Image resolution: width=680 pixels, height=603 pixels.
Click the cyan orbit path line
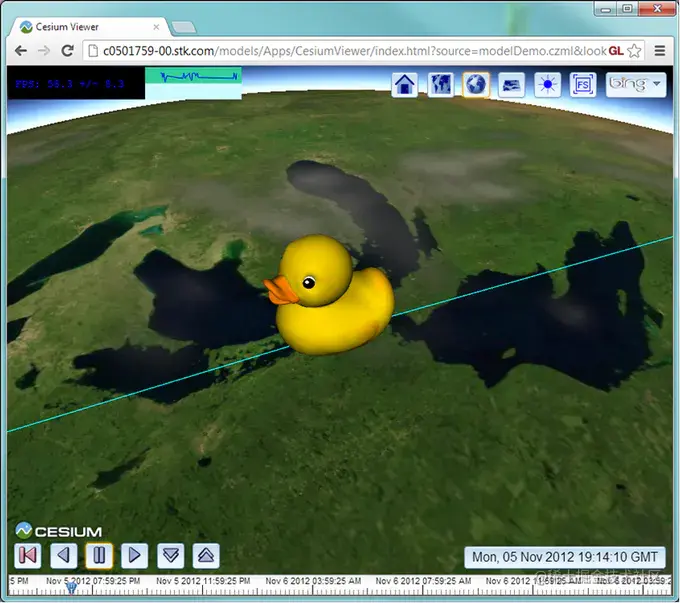[x=532, y=276]
